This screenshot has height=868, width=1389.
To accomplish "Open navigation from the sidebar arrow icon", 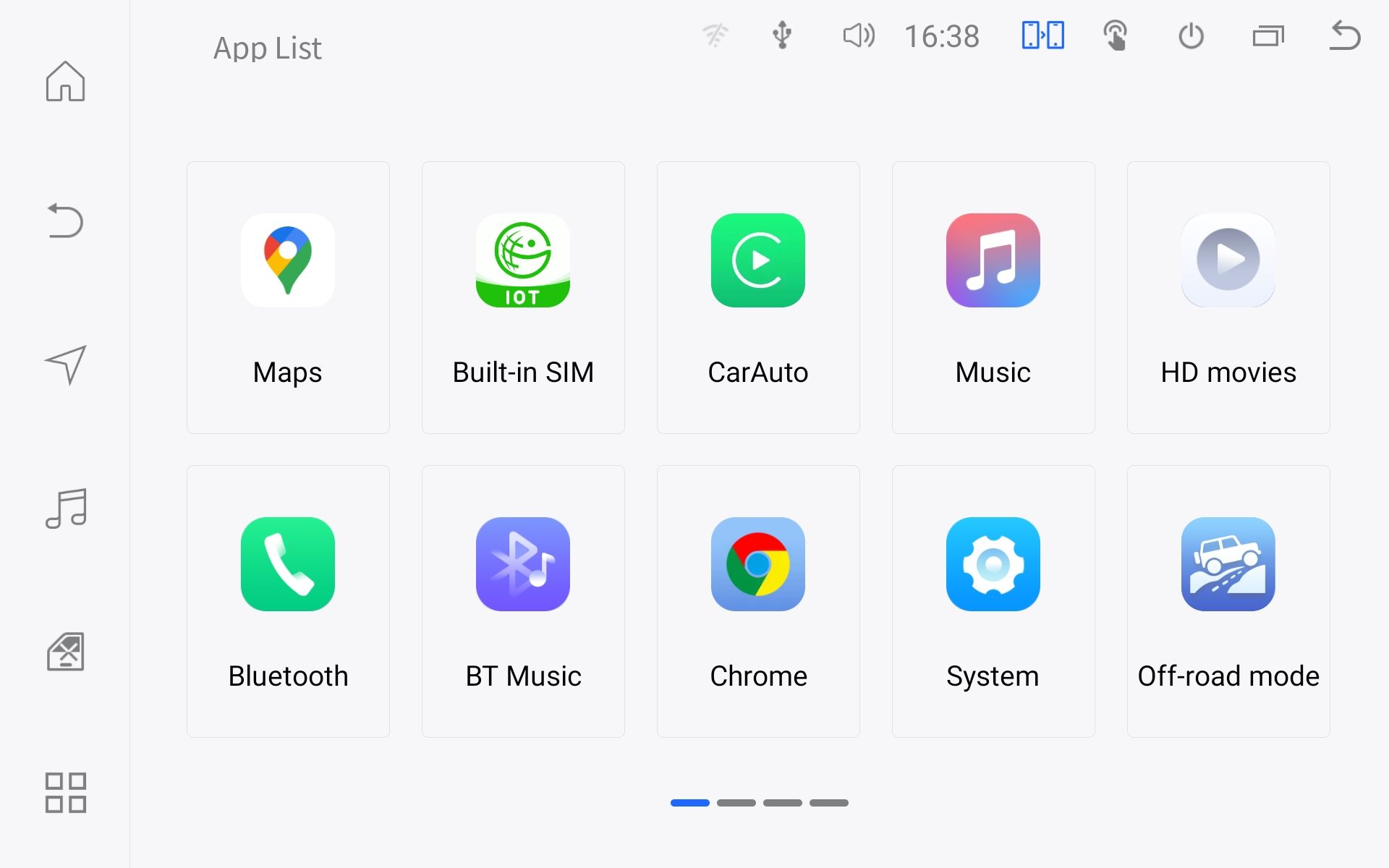I will [66, 364].
